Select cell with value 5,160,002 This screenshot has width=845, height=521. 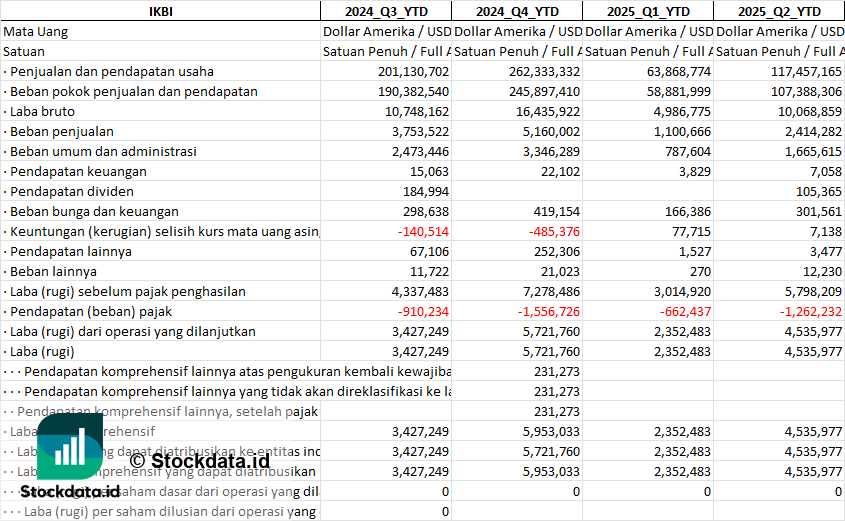point(517,131)
